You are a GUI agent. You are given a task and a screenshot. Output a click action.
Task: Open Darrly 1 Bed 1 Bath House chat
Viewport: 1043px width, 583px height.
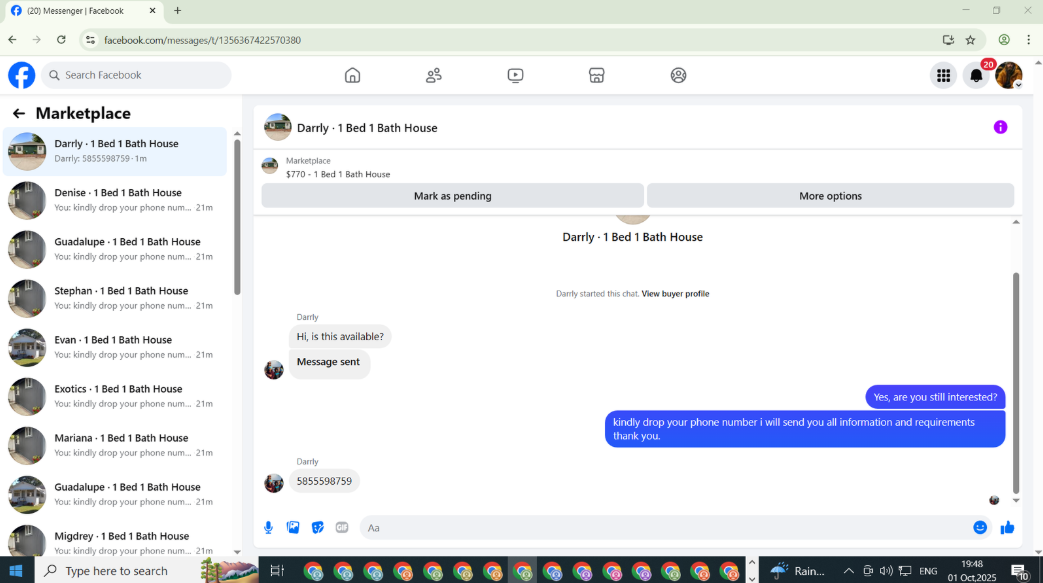tap(115, 151)
